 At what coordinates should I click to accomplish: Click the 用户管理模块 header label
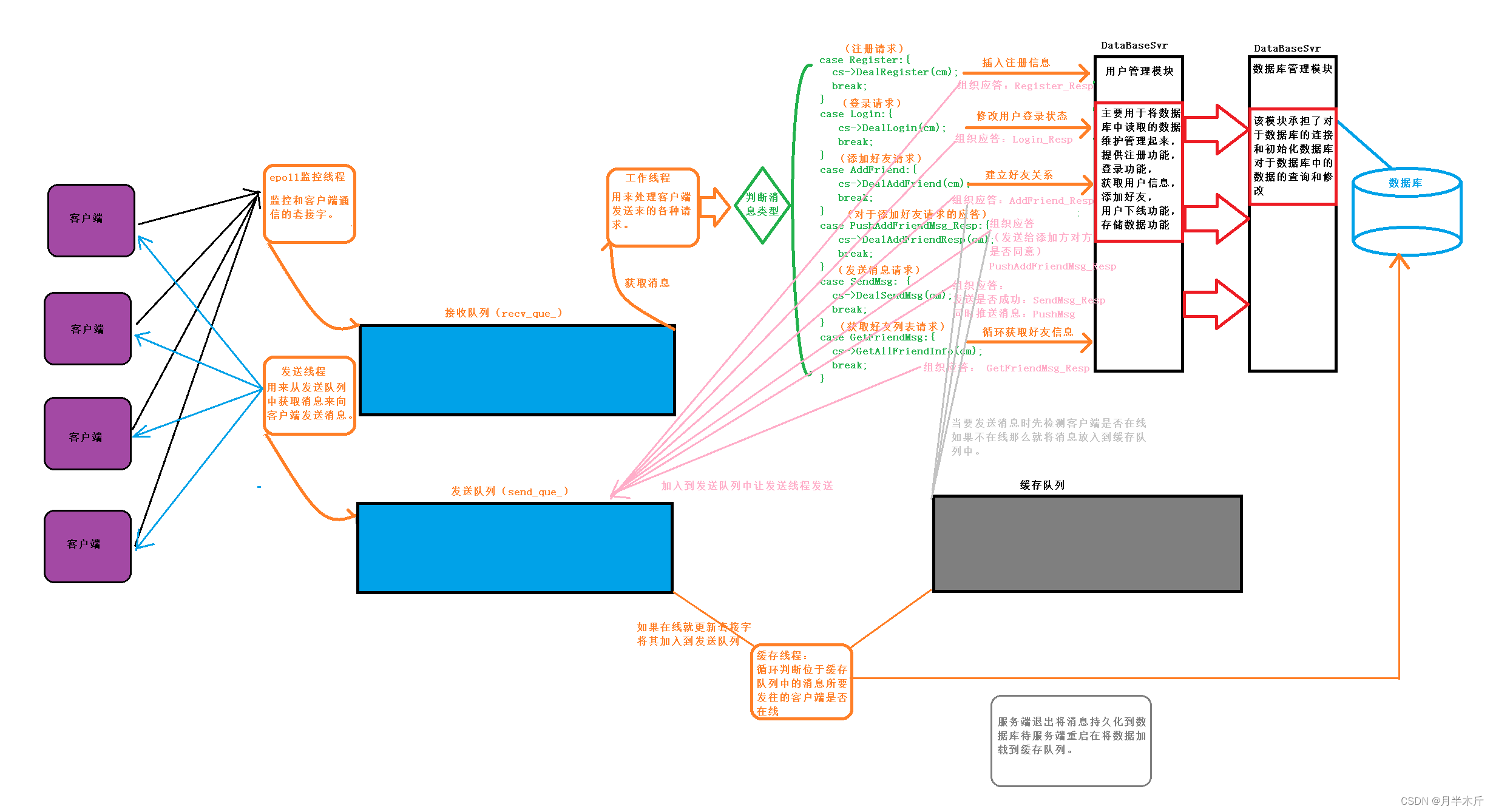click(1139, 72)
